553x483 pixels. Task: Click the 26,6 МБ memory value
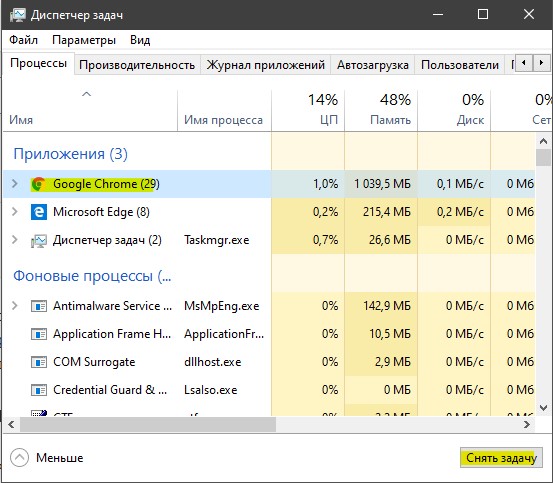click(x=390, y=240)
